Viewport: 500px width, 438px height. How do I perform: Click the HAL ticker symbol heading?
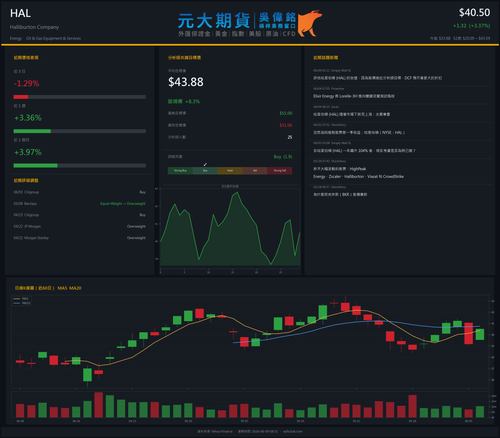click(x=20, y=13)
